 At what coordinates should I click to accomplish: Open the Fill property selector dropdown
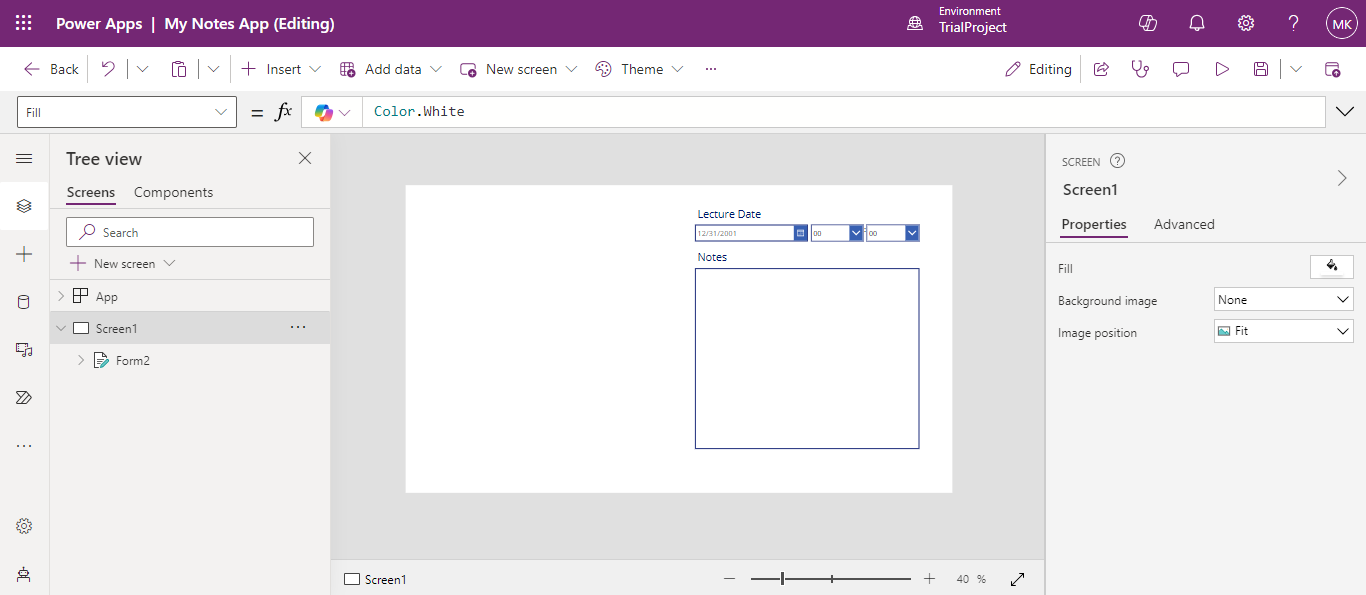[127, 112]
